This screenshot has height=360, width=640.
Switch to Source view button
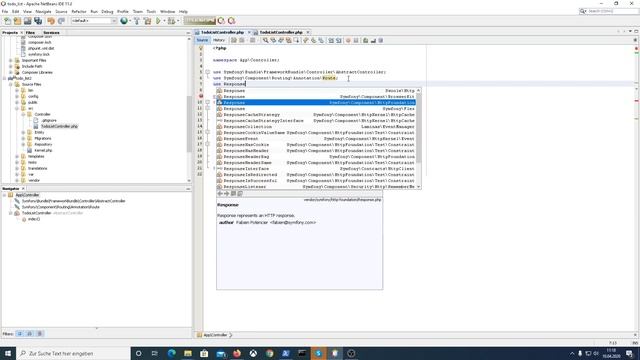tap(202, 40)
